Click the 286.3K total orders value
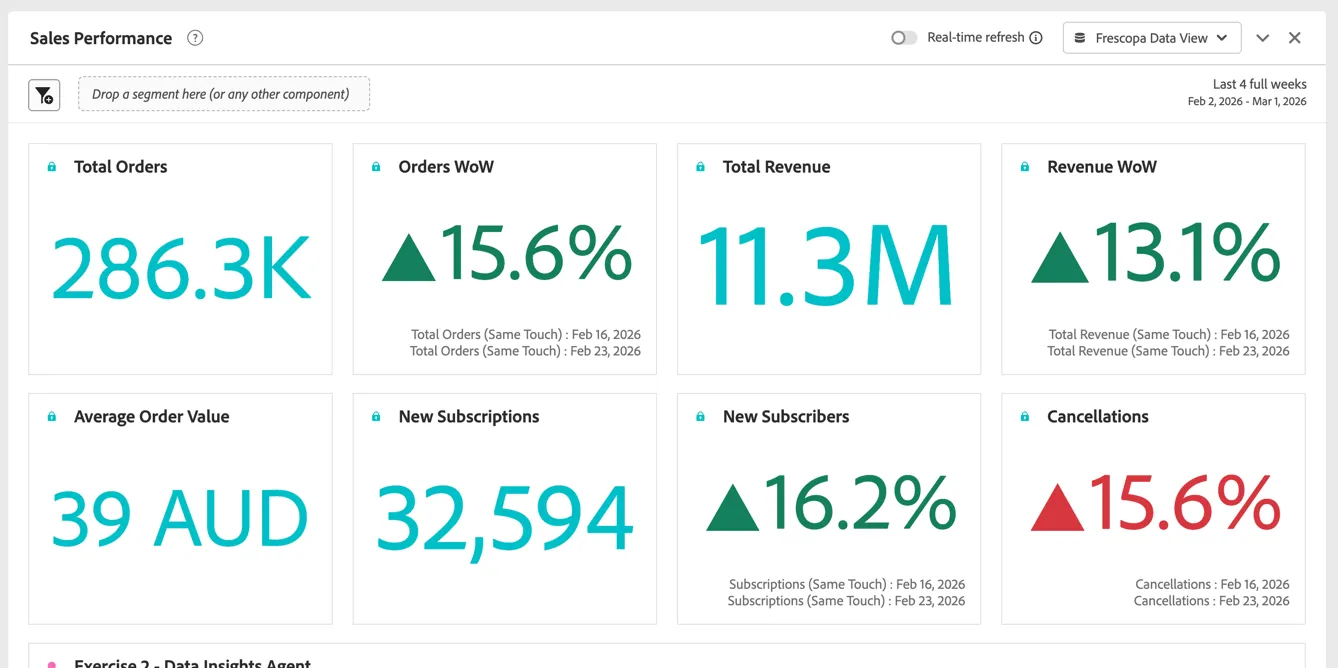Viewport: 1338px width, 668px height. click(x=181, y=268)
